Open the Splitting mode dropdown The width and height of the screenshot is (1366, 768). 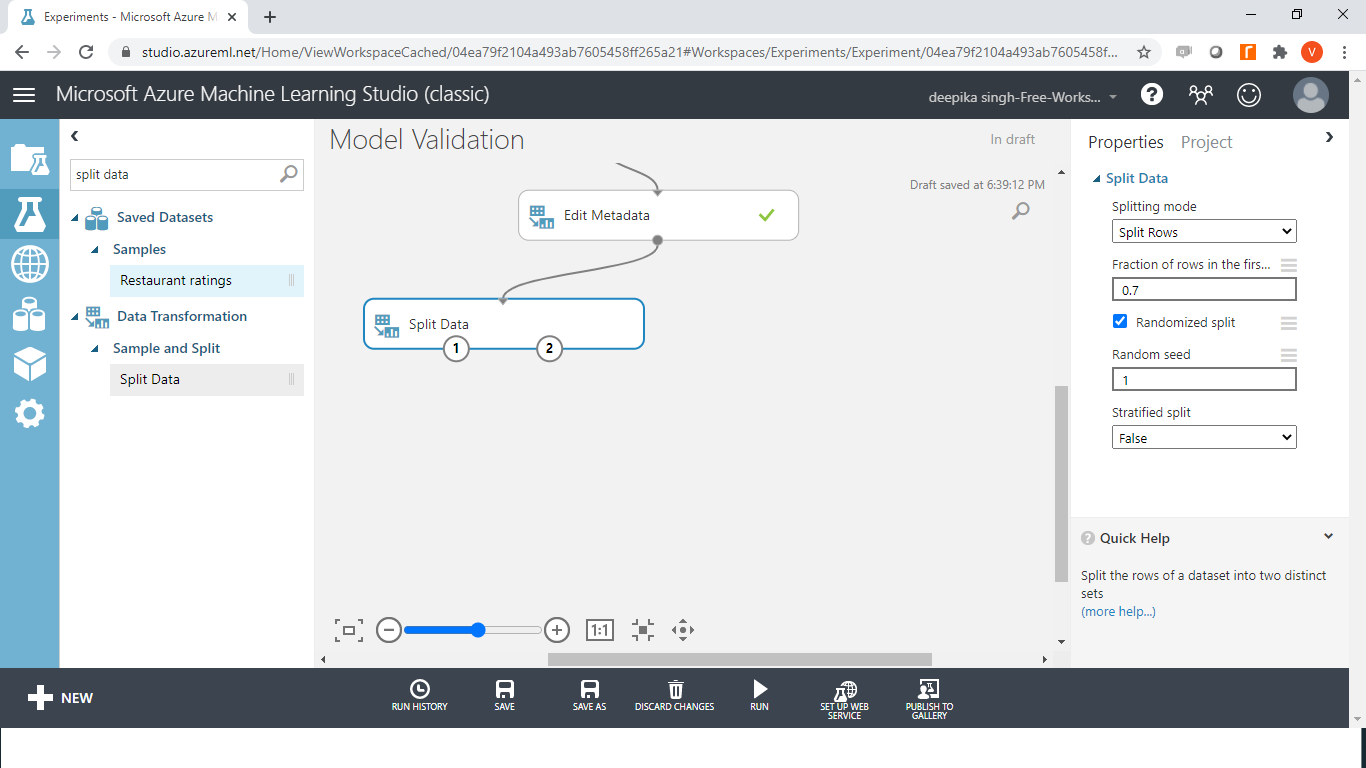(x=1204, y=232)
